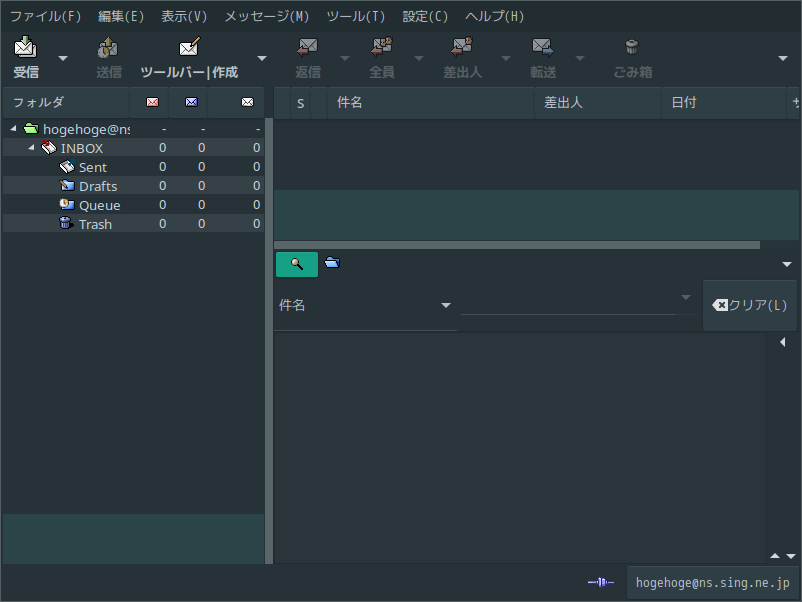Click the Send (送信) queued mail icon
This screenshot has width=802, height=602.
[x=108, y=48]
